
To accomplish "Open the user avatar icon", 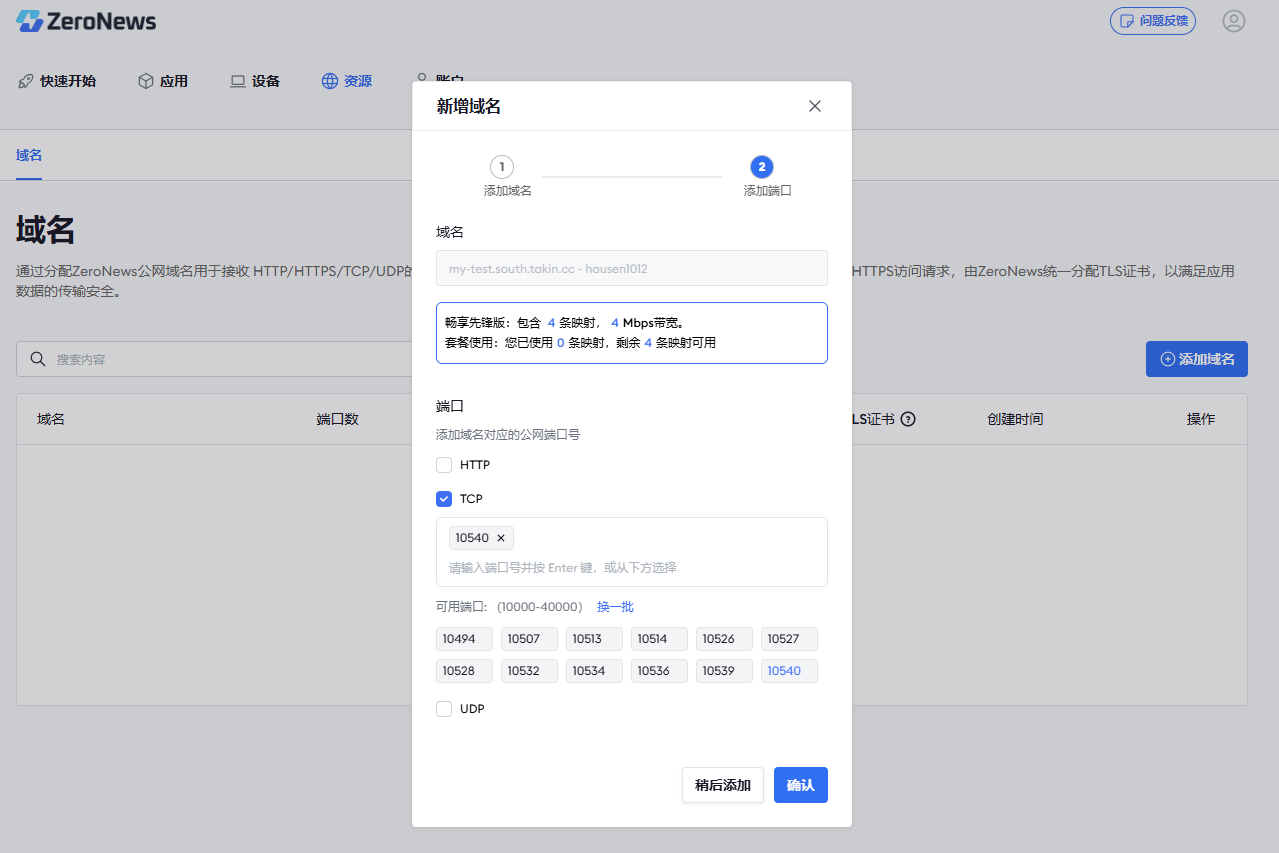I will coord(1233,20).
